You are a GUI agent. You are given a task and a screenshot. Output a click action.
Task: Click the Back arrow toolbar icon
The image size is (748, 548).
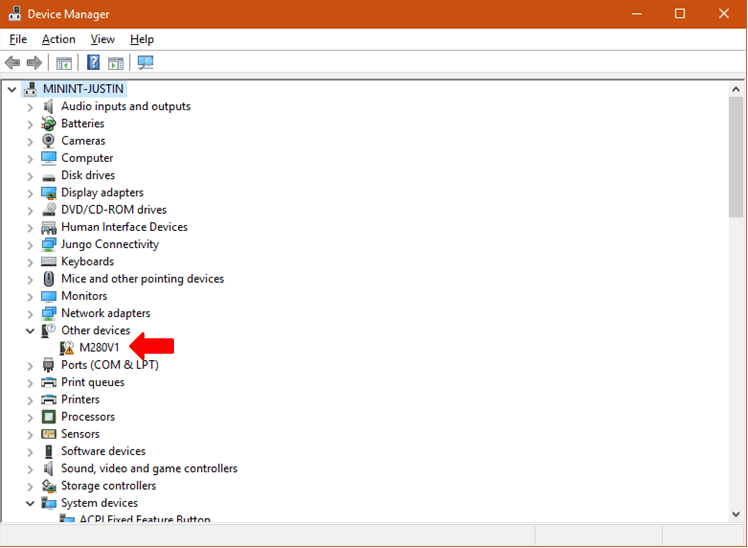[12, 62]
